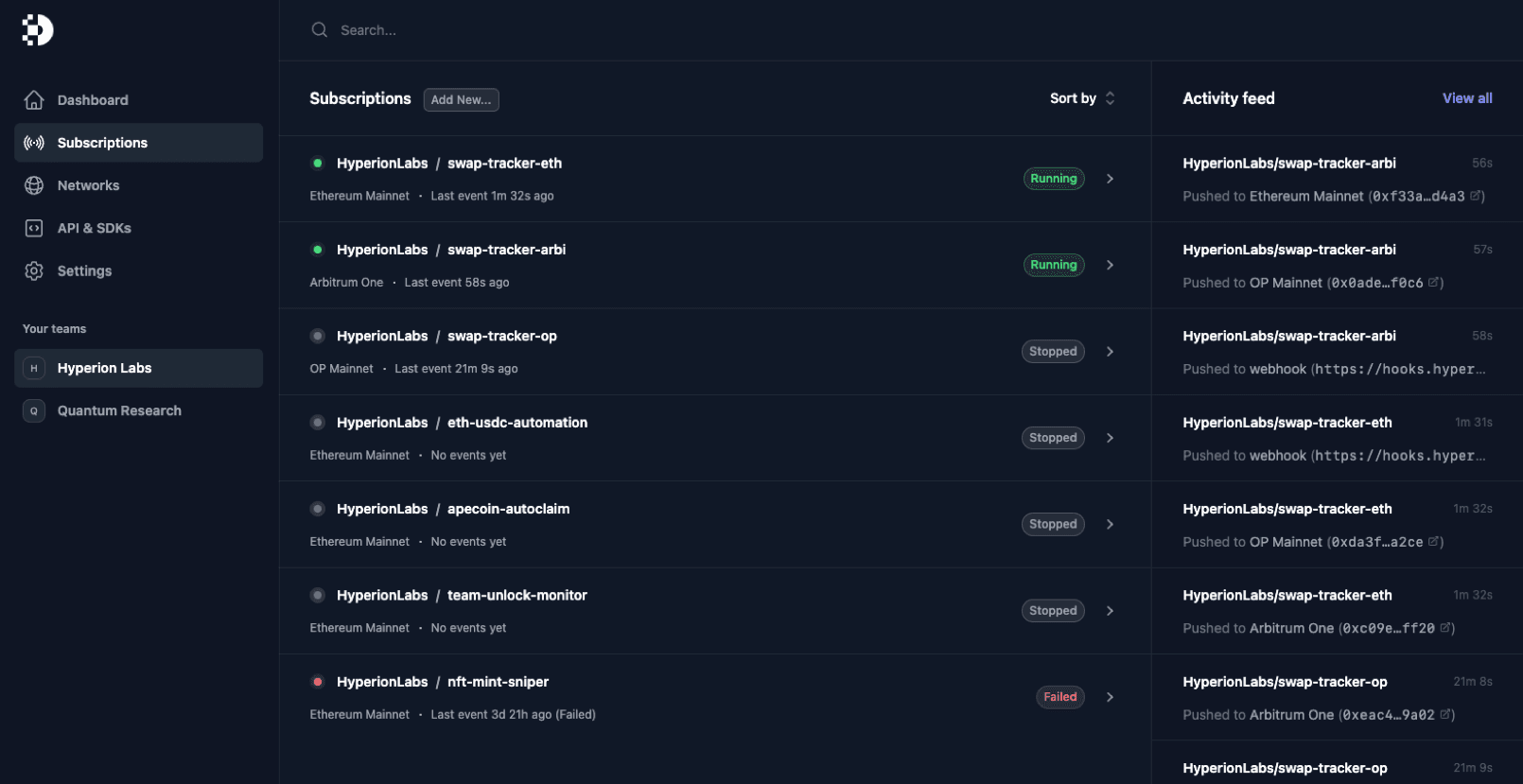Click the green status dot for swap-tracker-eth

click(x=318, y=164)
